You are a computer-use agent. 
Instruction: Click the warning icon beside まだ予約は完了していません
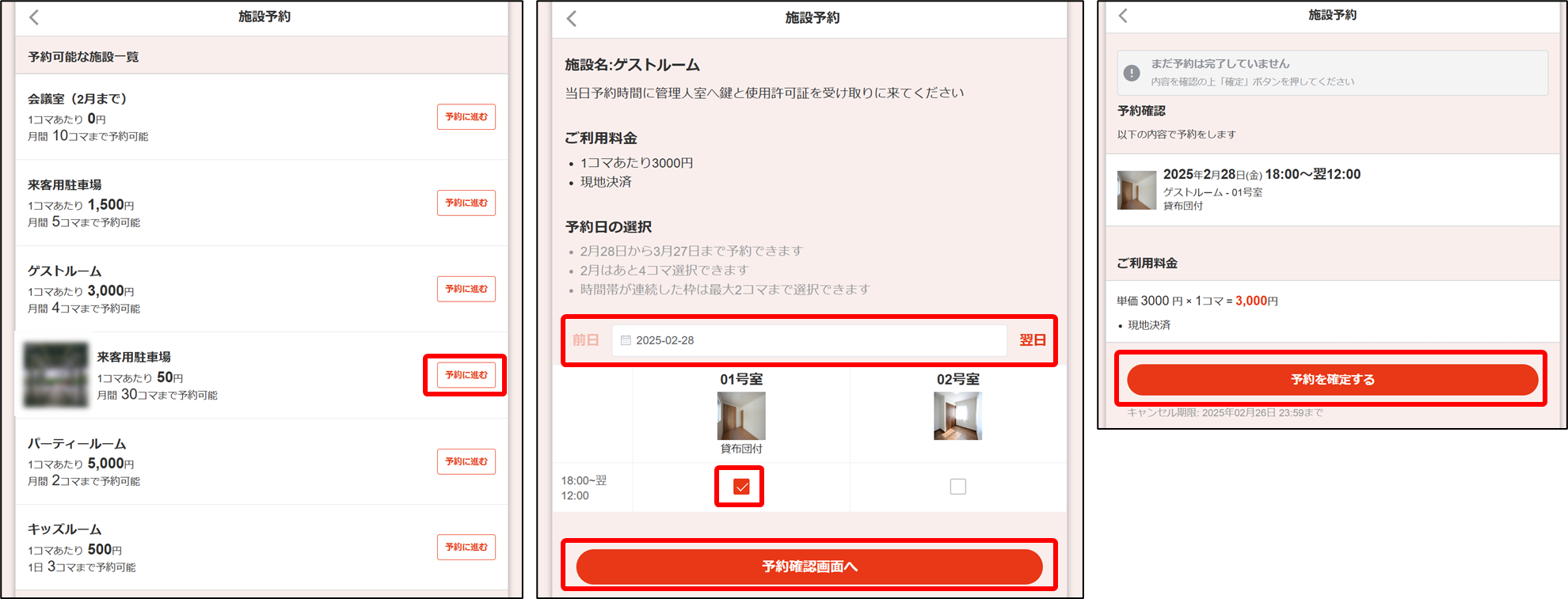pos(1132,73)
